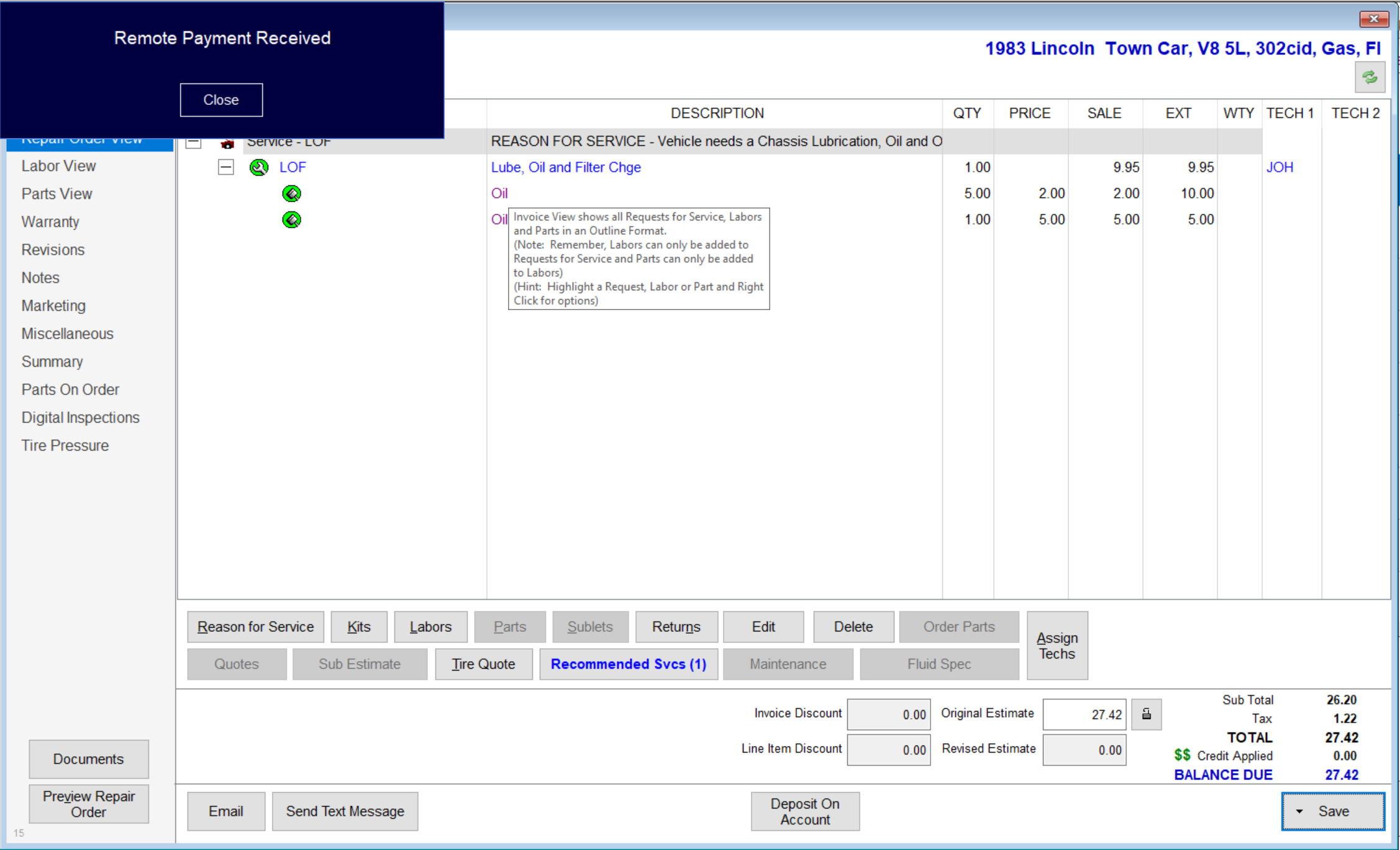Screen dimensions: 1400x850
Task: Select the Lube, Oil and Filter Chge line
Action: [565, 167]
